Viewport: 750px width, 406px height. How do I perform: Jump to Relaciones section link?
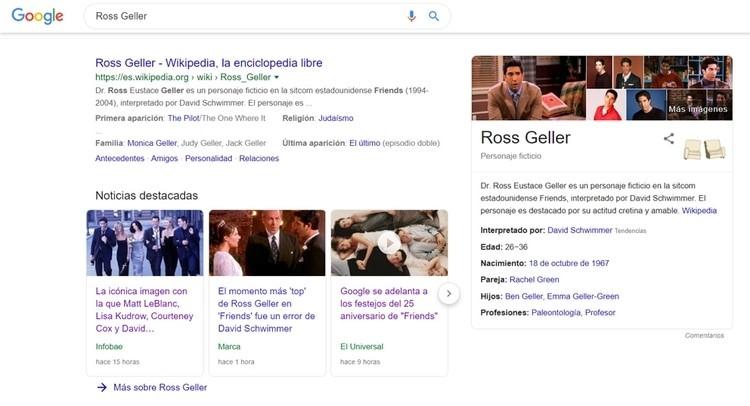coord(259,158)
